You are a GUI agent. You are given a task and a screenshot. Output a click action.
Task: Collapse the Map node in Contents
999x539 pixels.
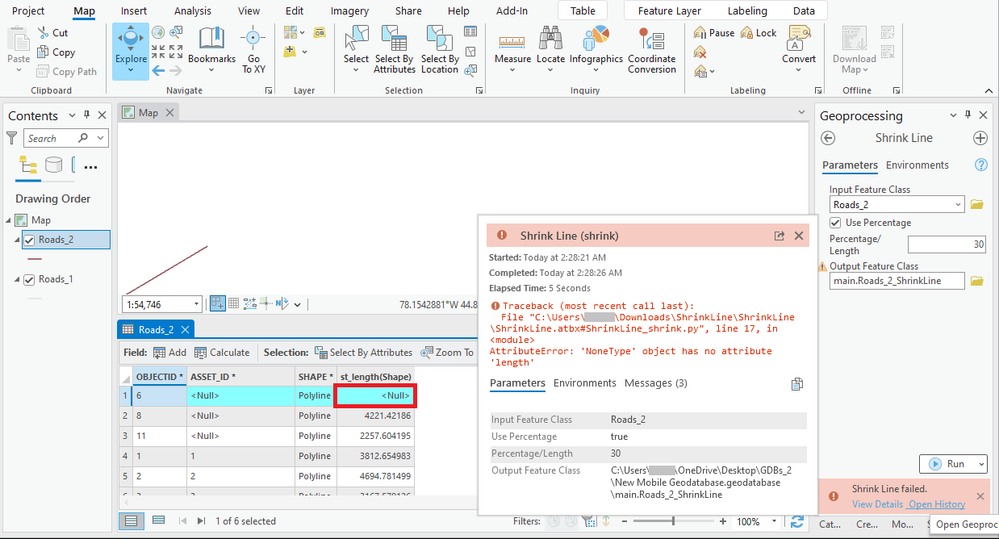click(9, 221)
